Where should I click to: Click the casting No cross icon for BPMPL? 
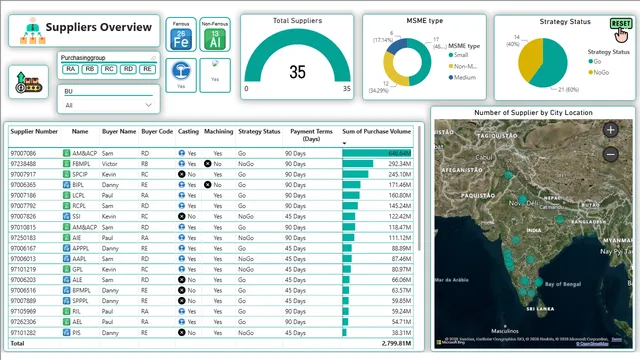(x=182, y=290)
